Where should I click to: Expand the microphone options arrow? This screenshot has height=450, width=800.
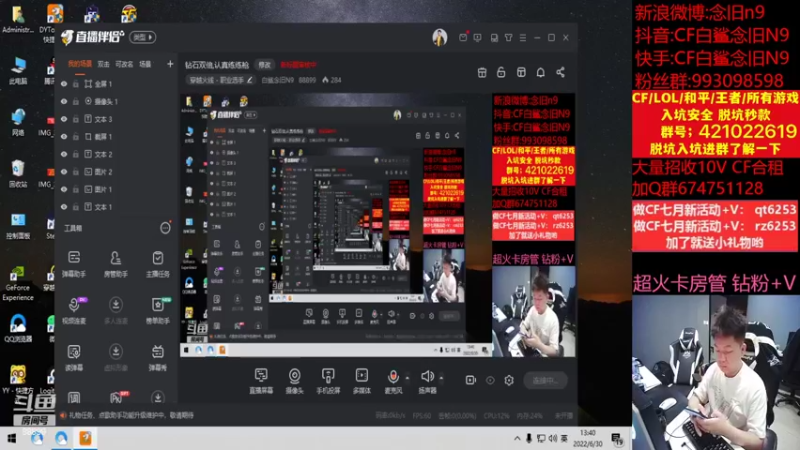407,378
